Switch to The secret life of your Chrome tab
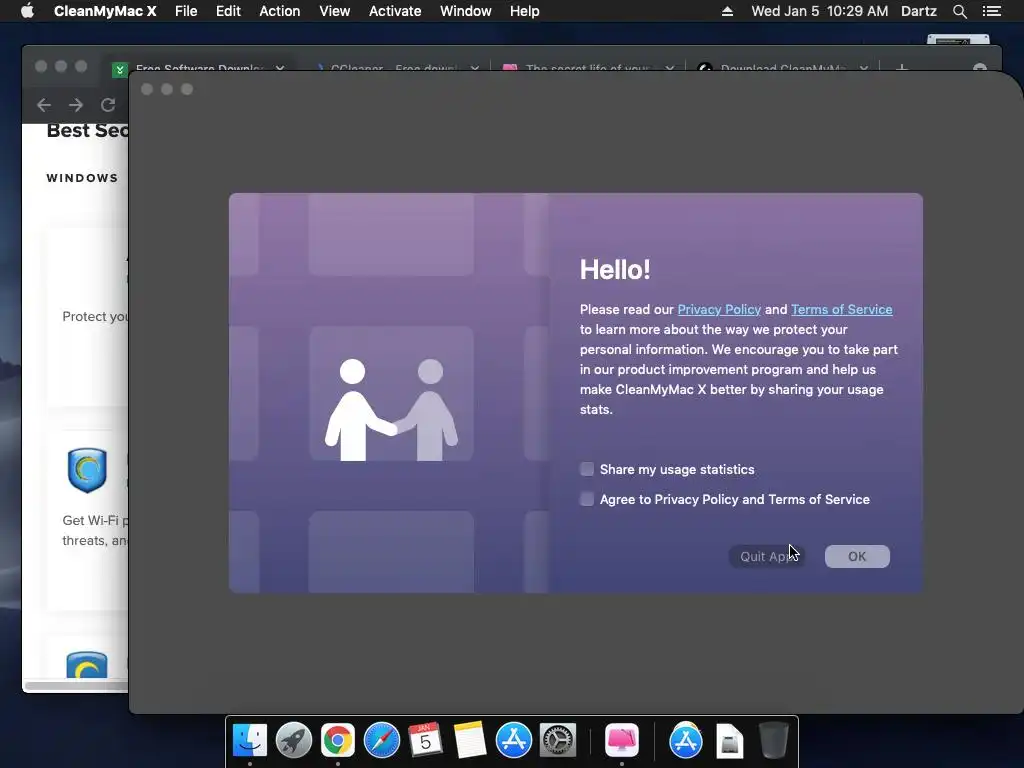1024x768 pixels. pyautogui.click(x=588, y=68)
